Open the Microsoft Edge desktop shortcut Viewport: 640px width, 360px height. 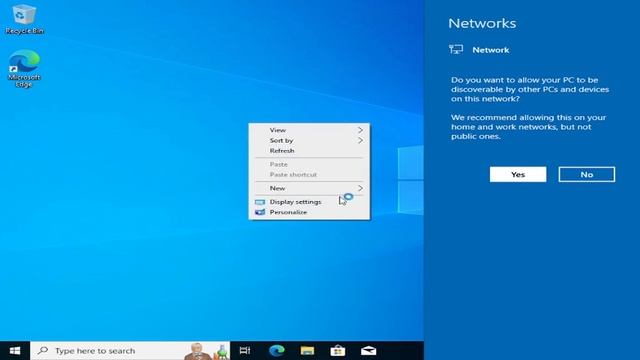(24, 68)
